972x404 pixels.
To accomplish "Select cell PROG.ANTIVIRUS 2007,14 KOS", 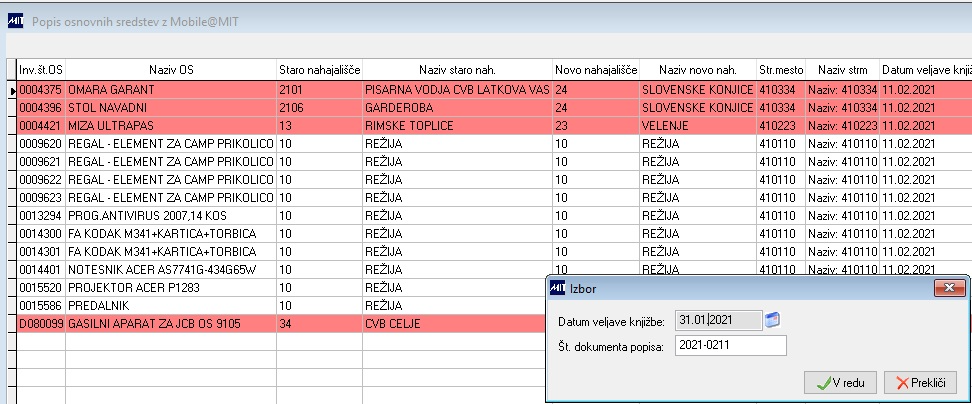I will 171,216.
